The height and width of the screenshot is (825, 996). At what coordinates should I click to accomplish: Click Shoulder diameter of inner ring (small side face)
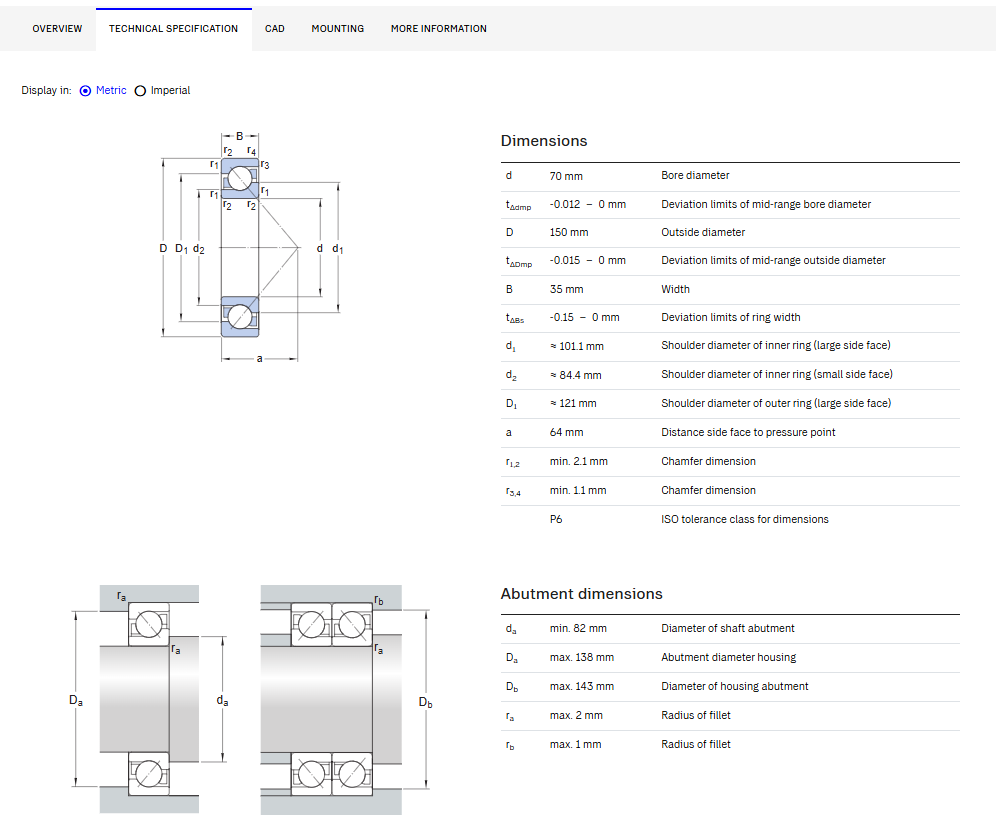[x=776, y=375]
